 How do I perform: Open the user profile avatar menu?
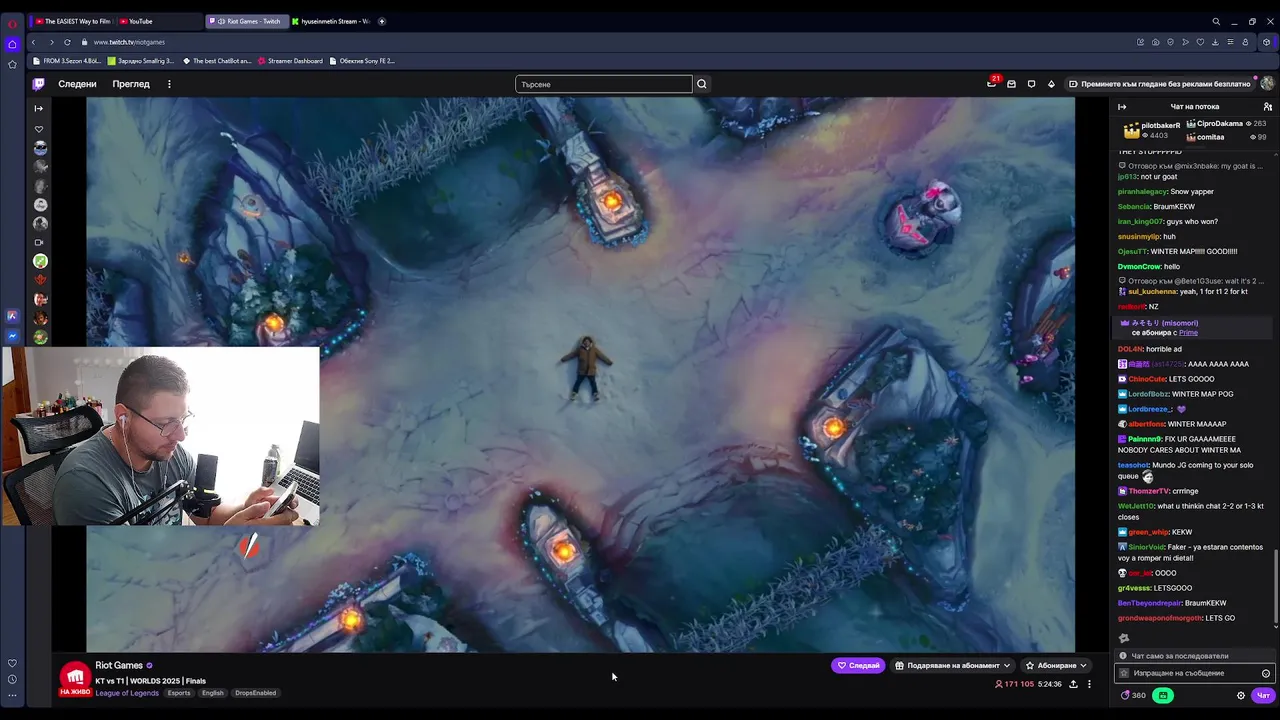pos(1267,84)
